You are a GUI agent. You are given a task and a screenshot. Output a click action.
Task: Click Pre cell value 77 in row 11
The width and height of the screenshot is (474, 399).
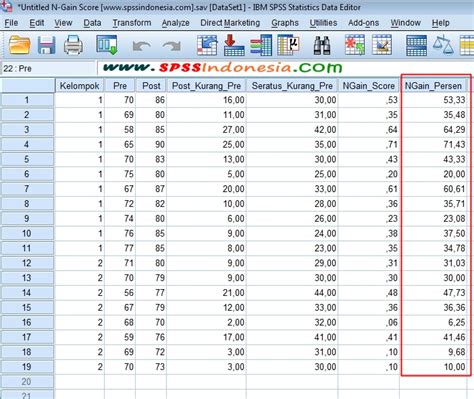click(x=120, y=248)
